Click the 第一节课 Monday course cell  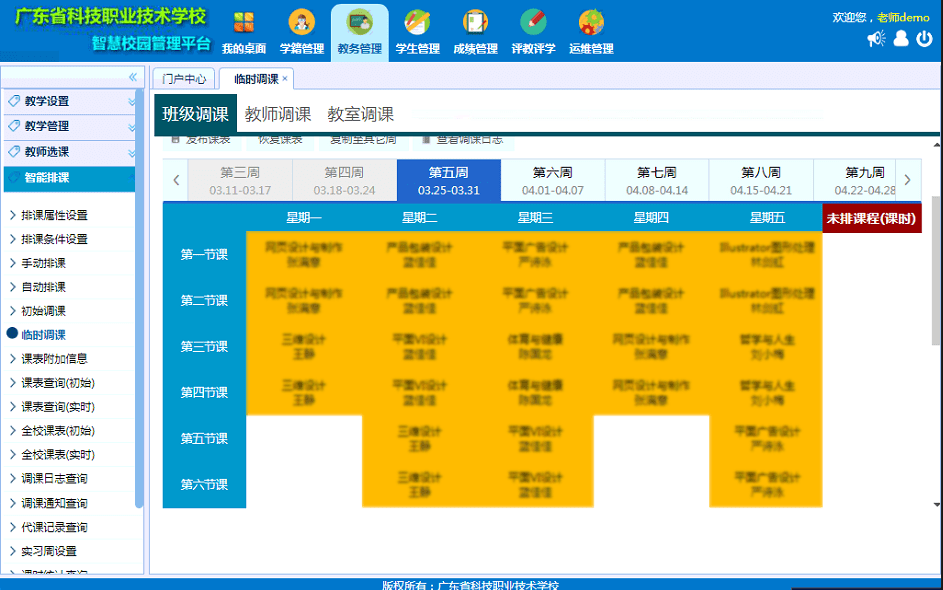[304, 254]
